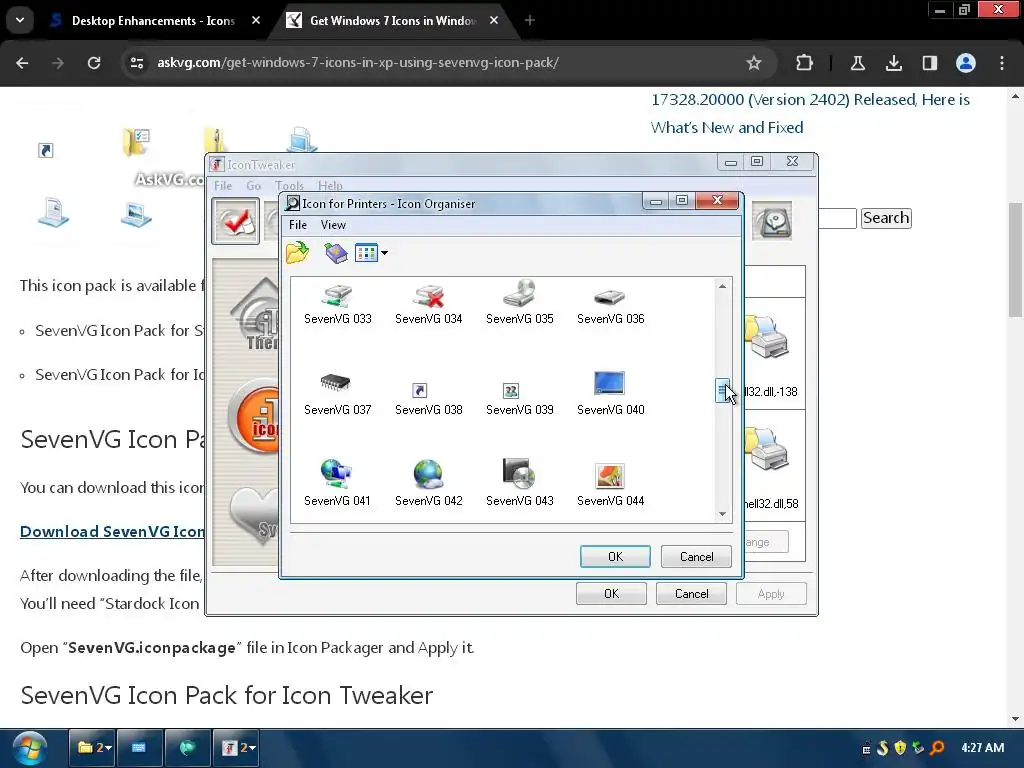Image resolution: width=1024 pixels, height=768 pixels.
Task: Select the SevenVG 041 network globe icon
Action: tap(337, 483)
